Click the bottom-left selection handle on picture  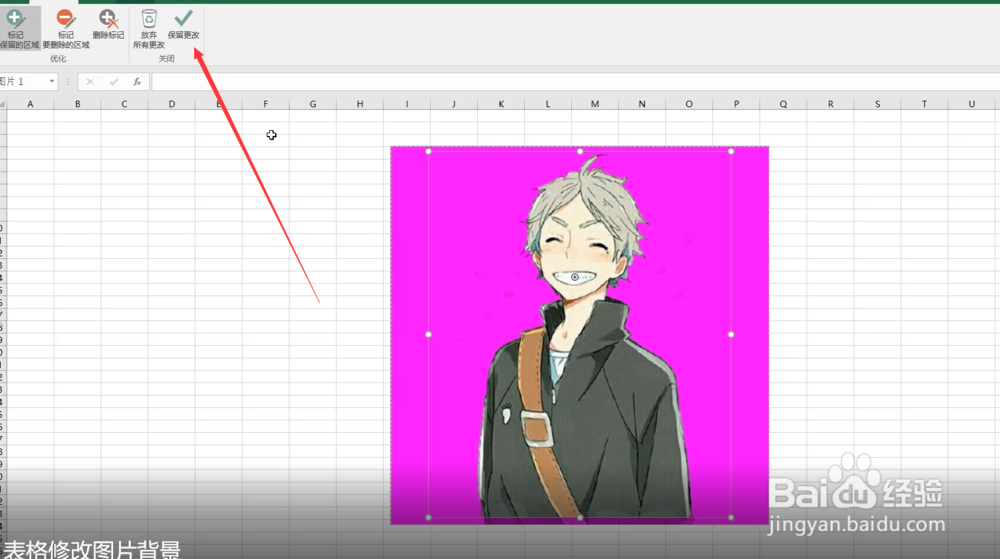click(x=429, y=518)
